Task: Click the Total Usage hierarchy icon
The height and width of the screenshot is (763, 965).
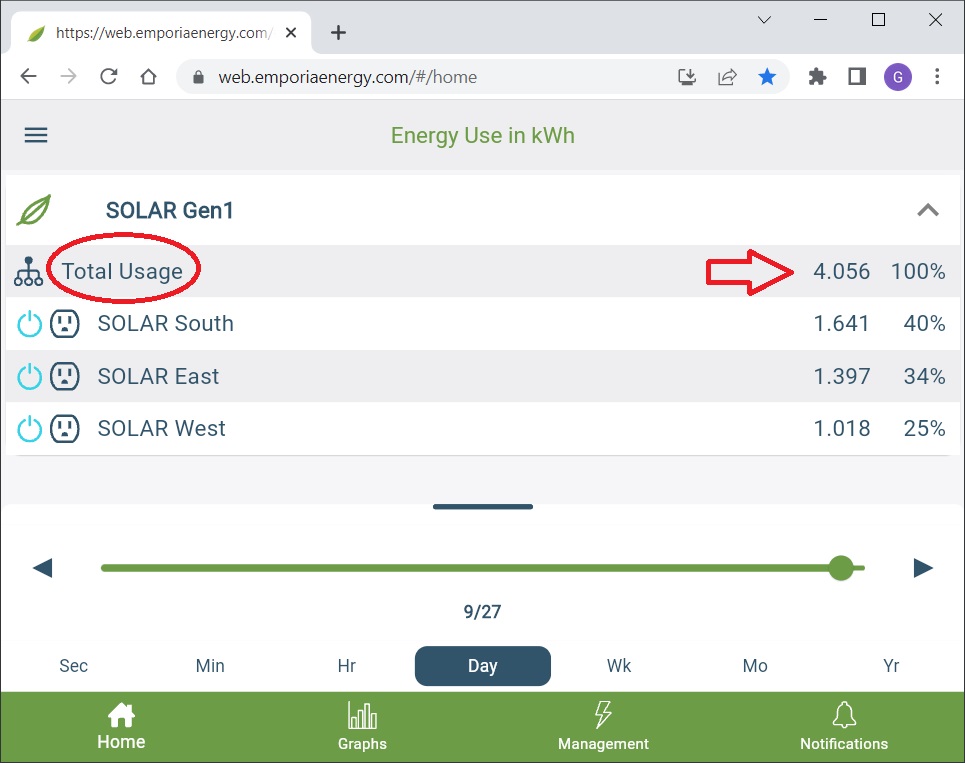Action: (x=29, y=272)
